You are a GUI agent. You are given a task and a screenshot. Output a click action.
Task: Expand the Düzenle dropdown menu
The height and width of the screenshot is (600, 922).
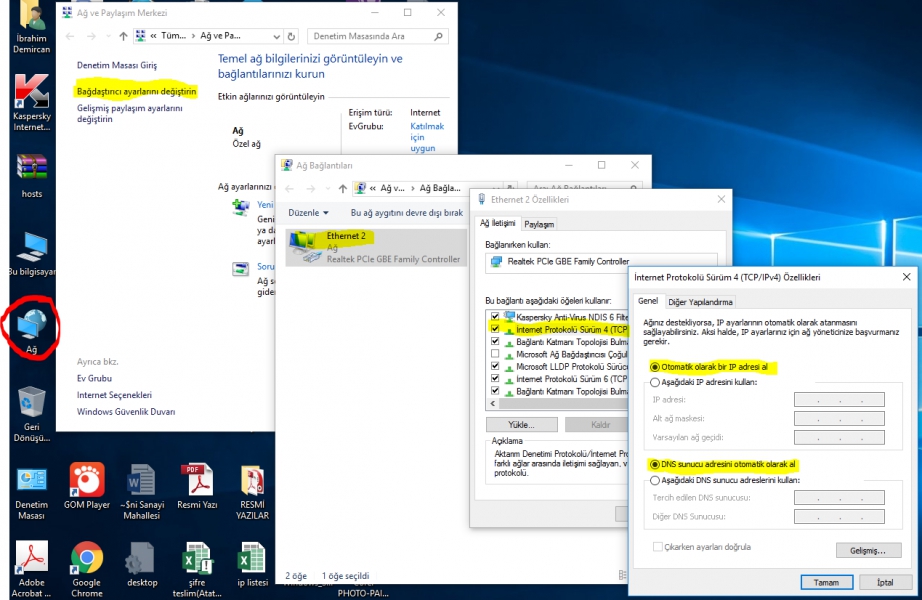click(x=308, y=213)
